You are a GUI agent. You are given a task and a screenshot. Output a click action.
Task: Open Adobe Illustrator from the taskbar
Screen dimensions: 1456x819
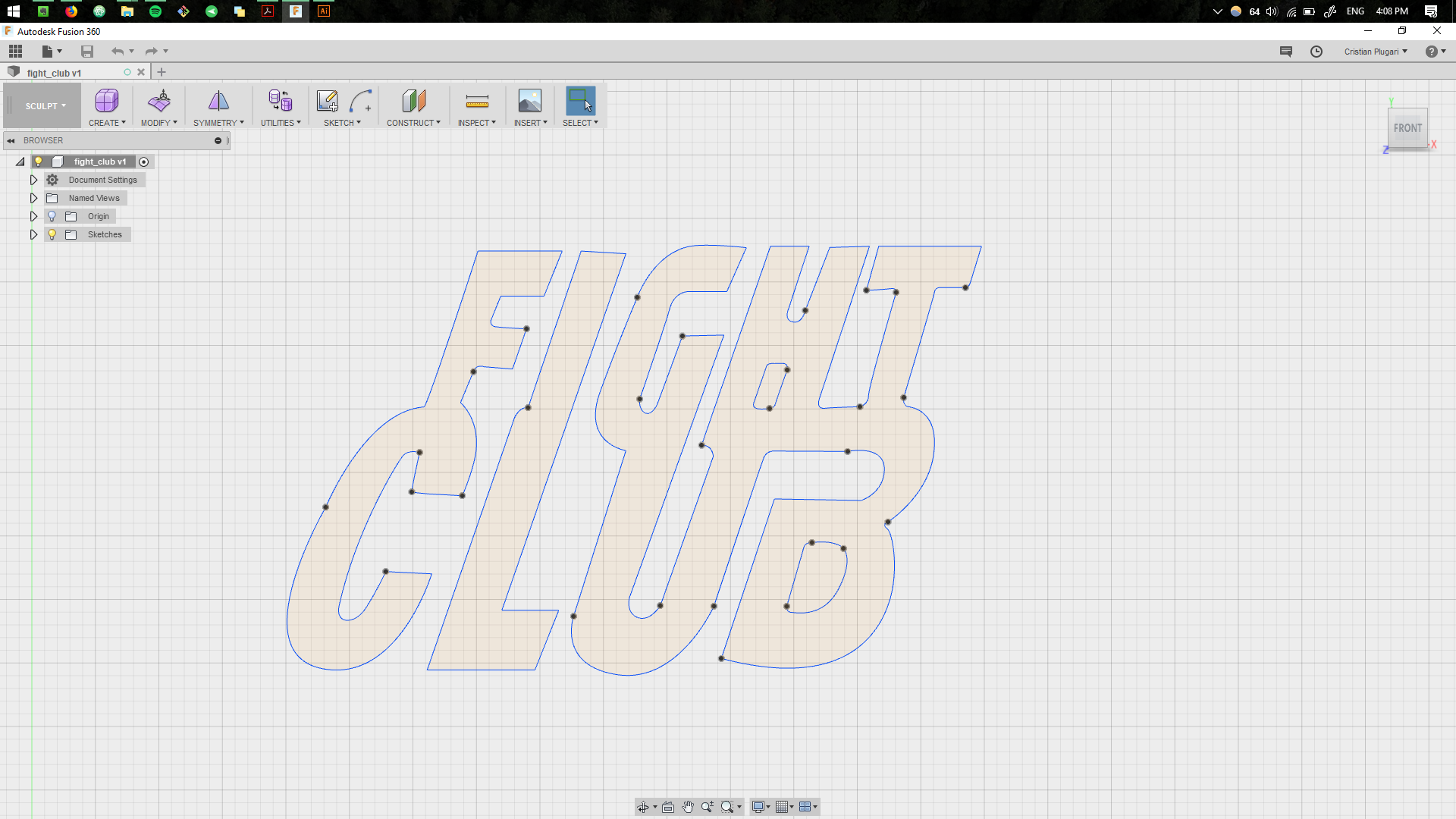click(324, 11)
